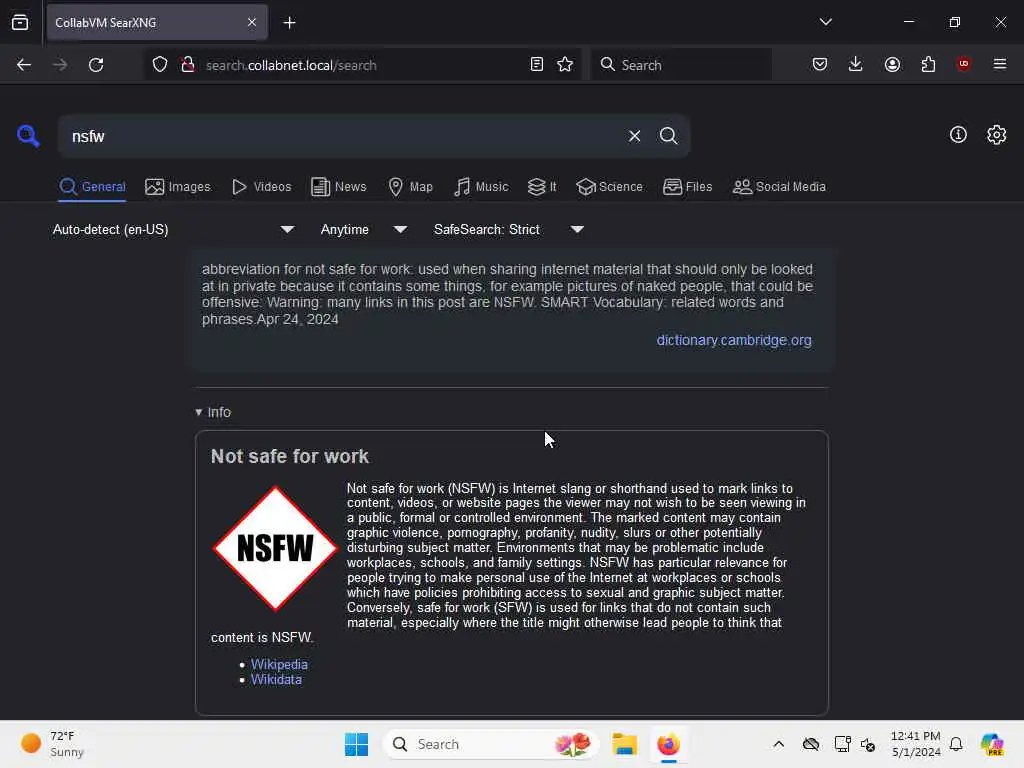Open the SafeSearch: Strict dropdown
Viewport: 1024px width, 768px height.
pyautogui.click(x=509, y=229)
